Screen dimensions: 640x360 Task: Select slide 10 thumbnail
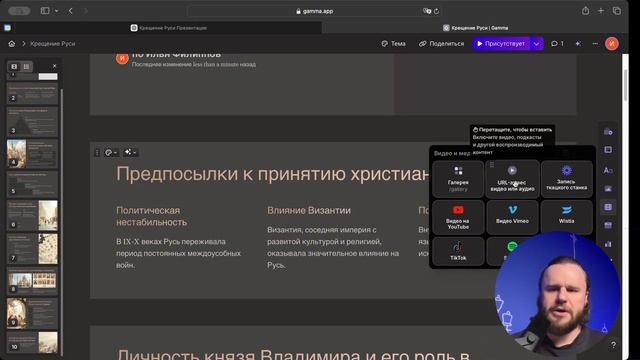coord(32,342)
